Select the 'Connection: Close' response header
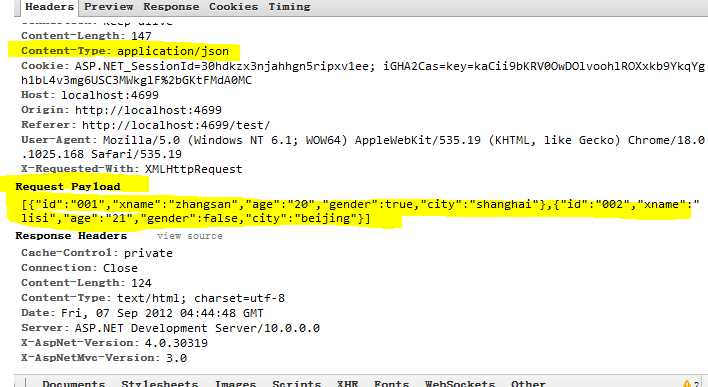708x387 pixels. tap(79, 268)
